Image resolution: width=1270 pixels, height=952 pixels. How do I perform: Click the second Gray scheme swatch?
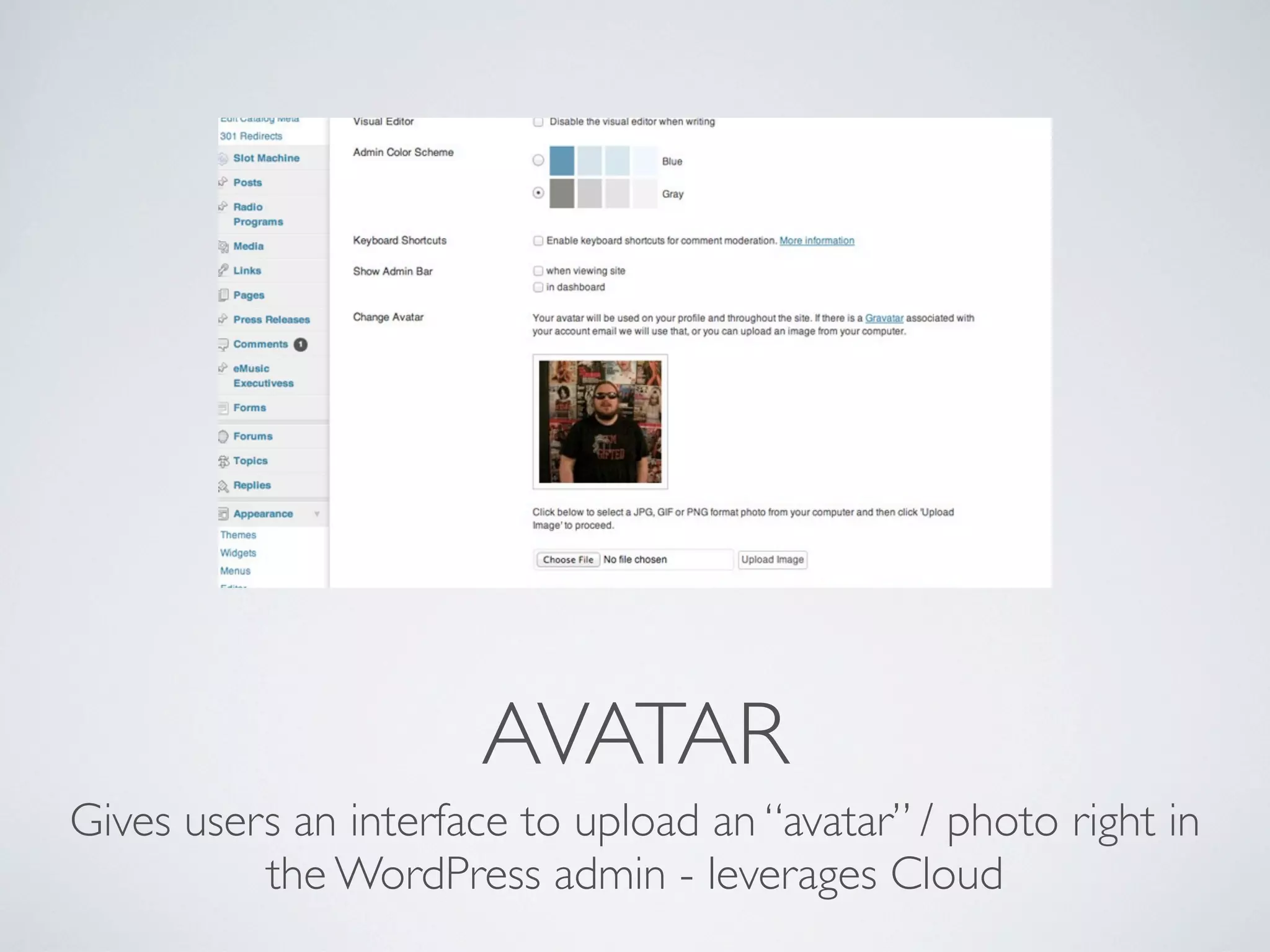tap(590, 193)
